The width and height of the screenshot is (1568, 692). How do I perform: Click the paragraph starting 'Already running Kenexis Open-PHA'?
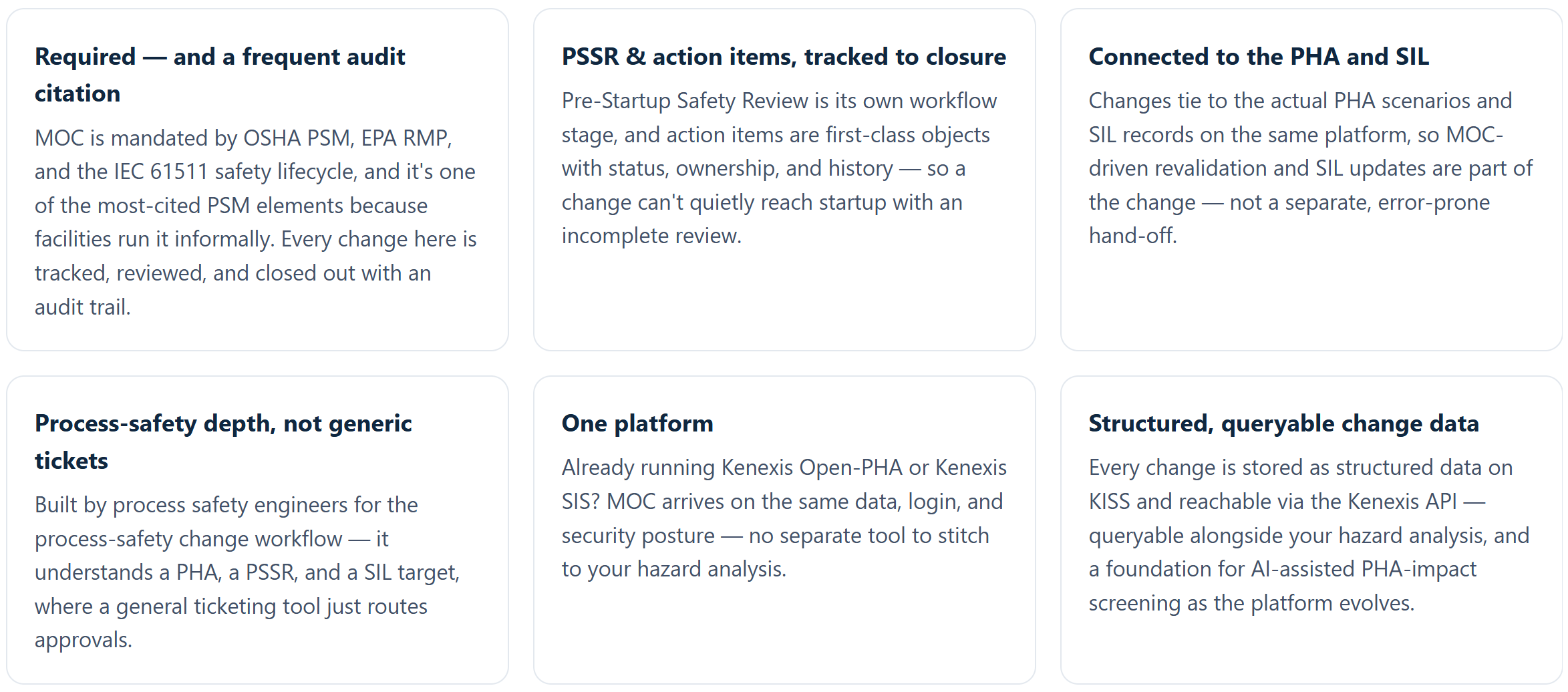pos(784,518)
